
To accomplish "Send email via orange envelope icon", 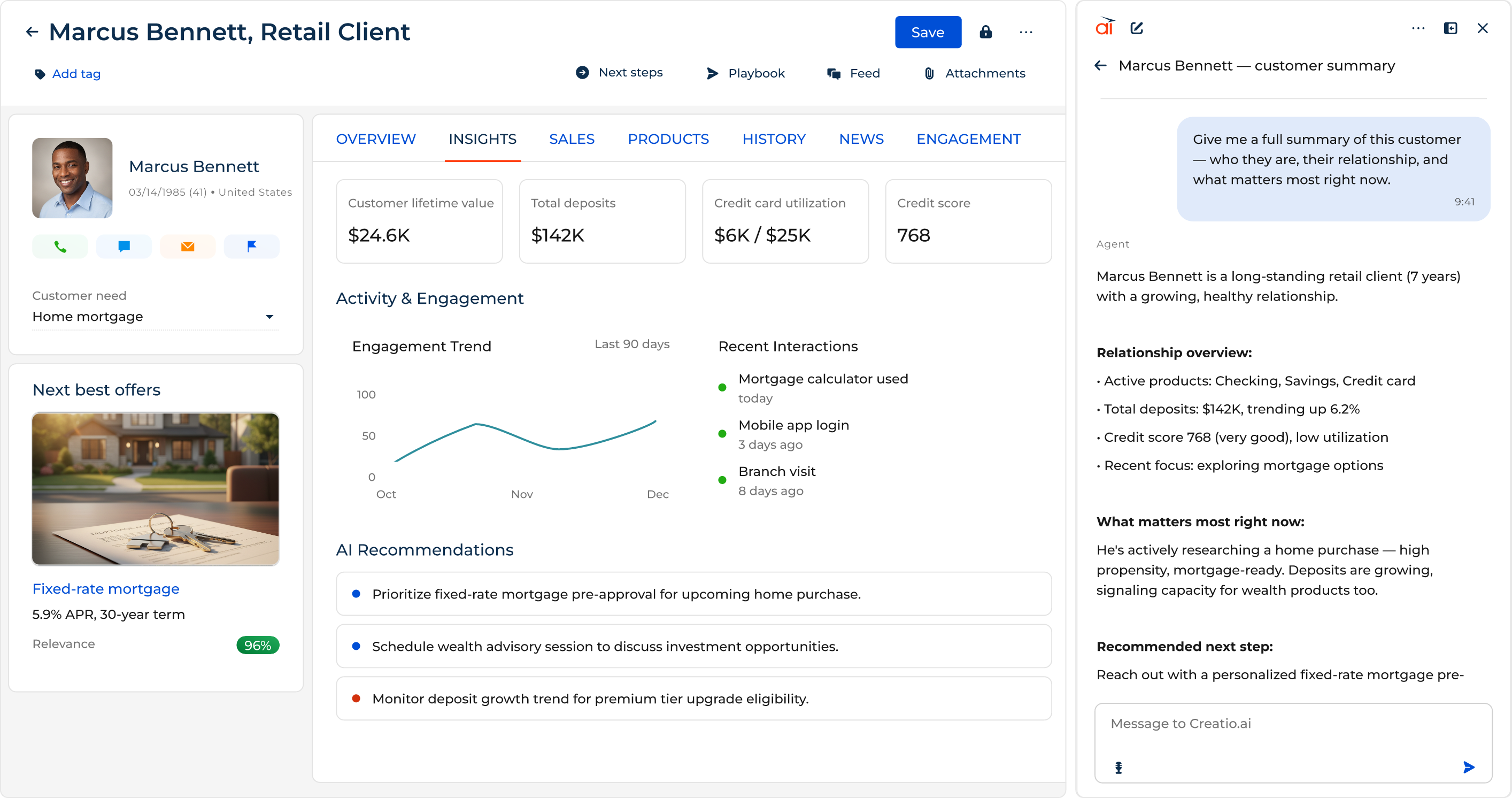I will click(188, 247).
